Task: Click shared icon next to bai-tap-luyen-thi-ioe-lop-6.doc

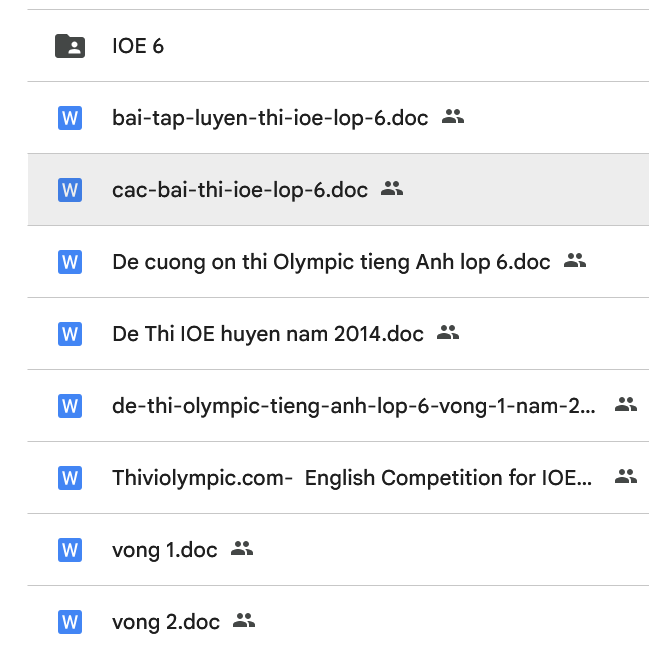Action: 453,117
